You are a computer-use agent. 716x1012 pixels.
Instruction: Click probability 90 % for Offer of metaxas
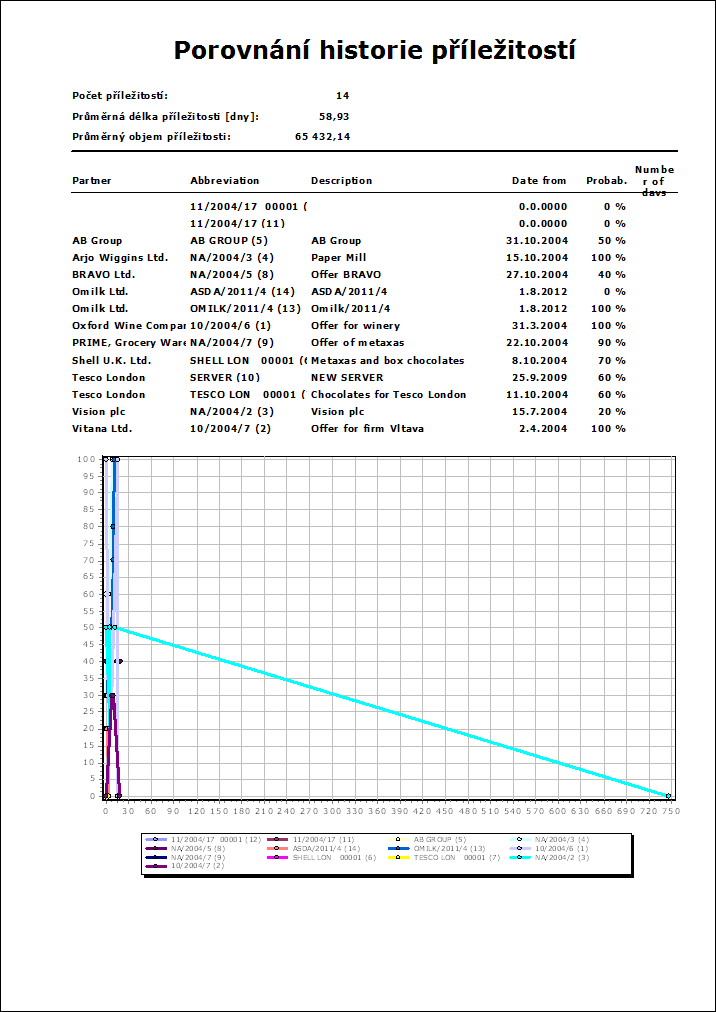pyautogui.click(x=613, y=343)
